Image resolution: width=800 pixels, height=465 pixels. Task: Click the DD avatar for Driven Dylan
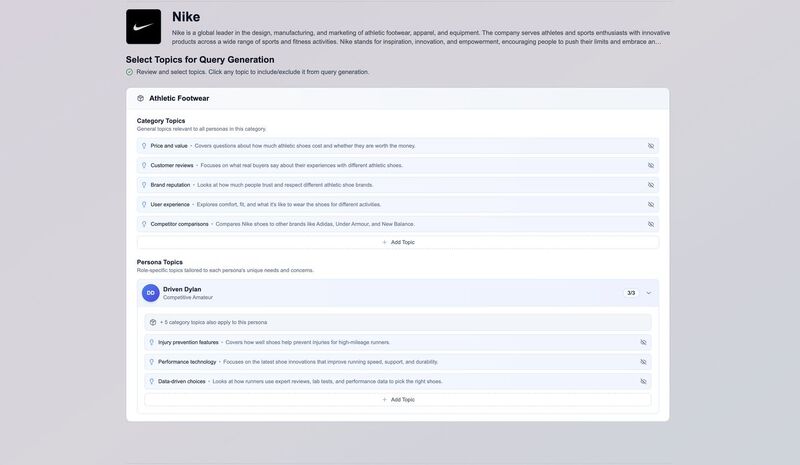pos(151,293)
